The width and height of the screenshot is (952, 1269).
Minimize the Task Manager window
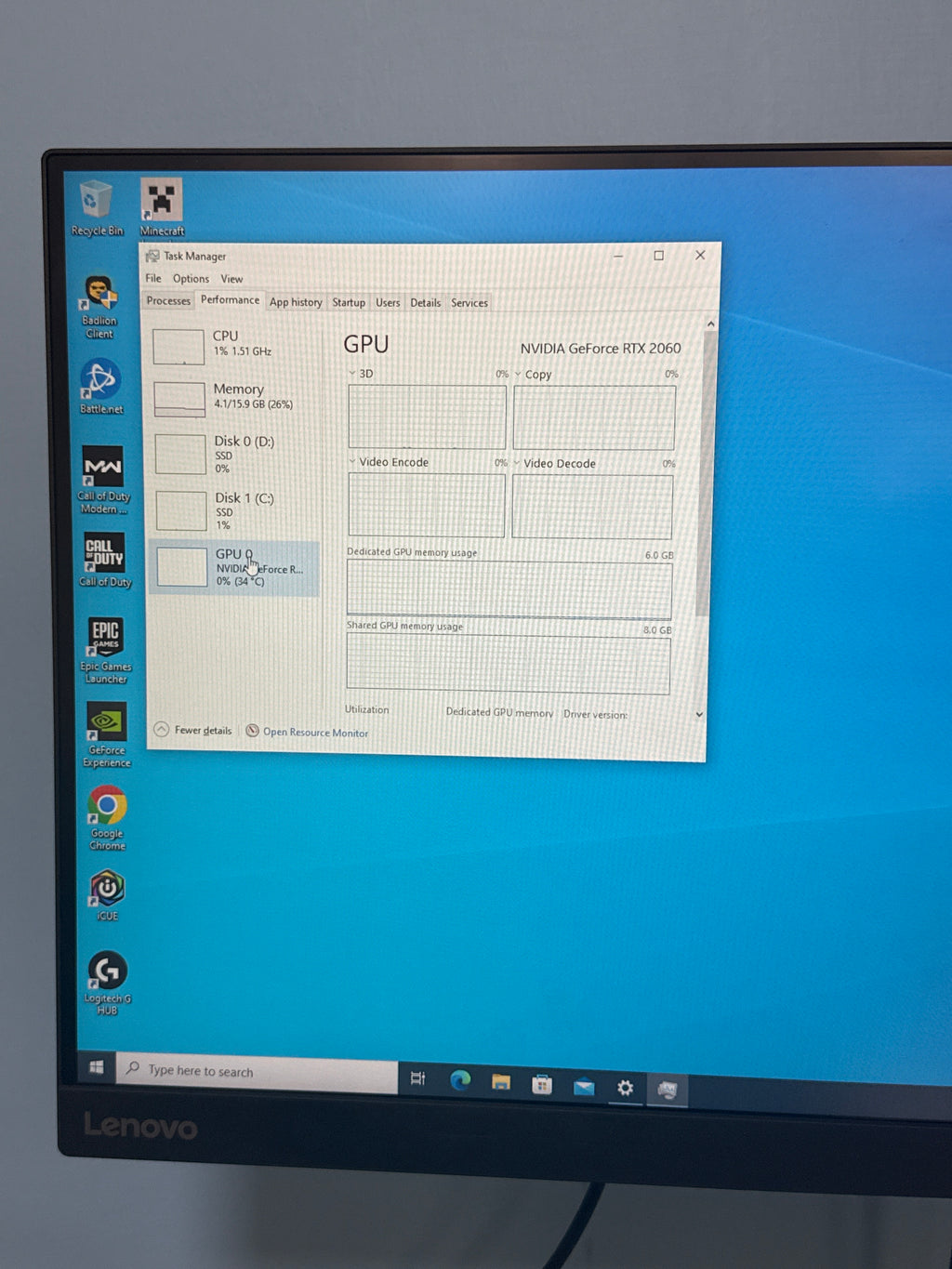(619, 255)
